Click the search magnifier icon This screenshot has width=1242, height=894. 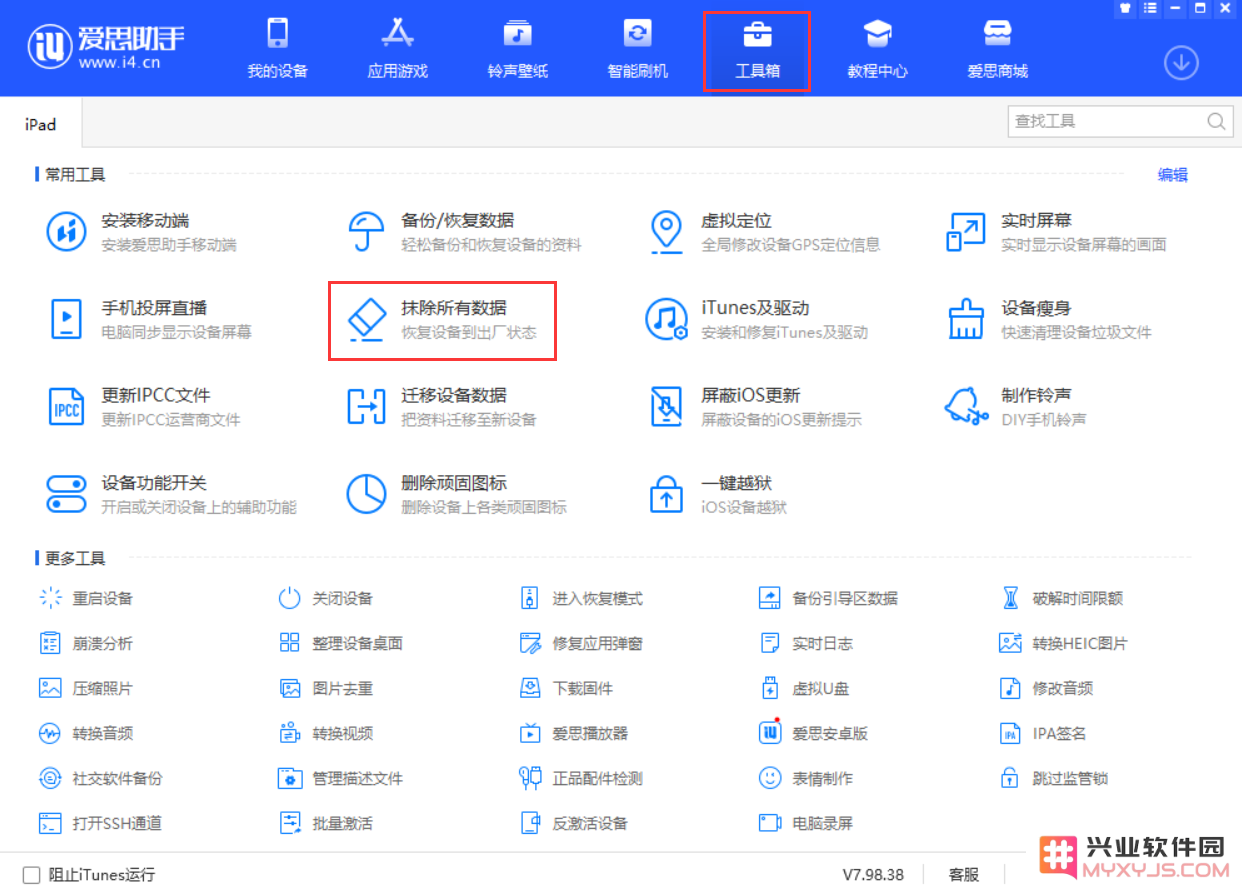coord(1216,121)
